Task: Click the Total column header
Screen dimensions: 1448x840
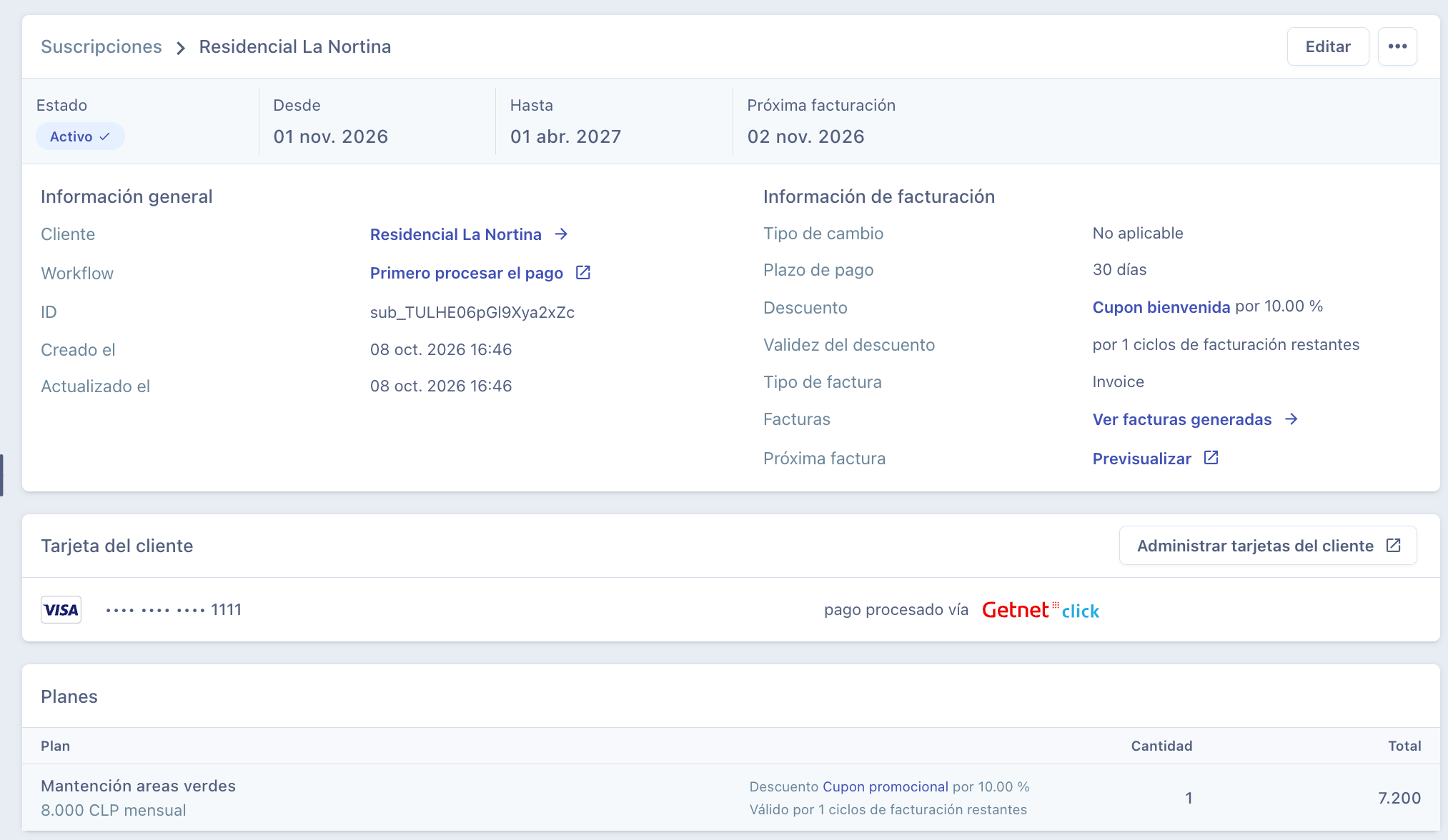Action: 1405,746
